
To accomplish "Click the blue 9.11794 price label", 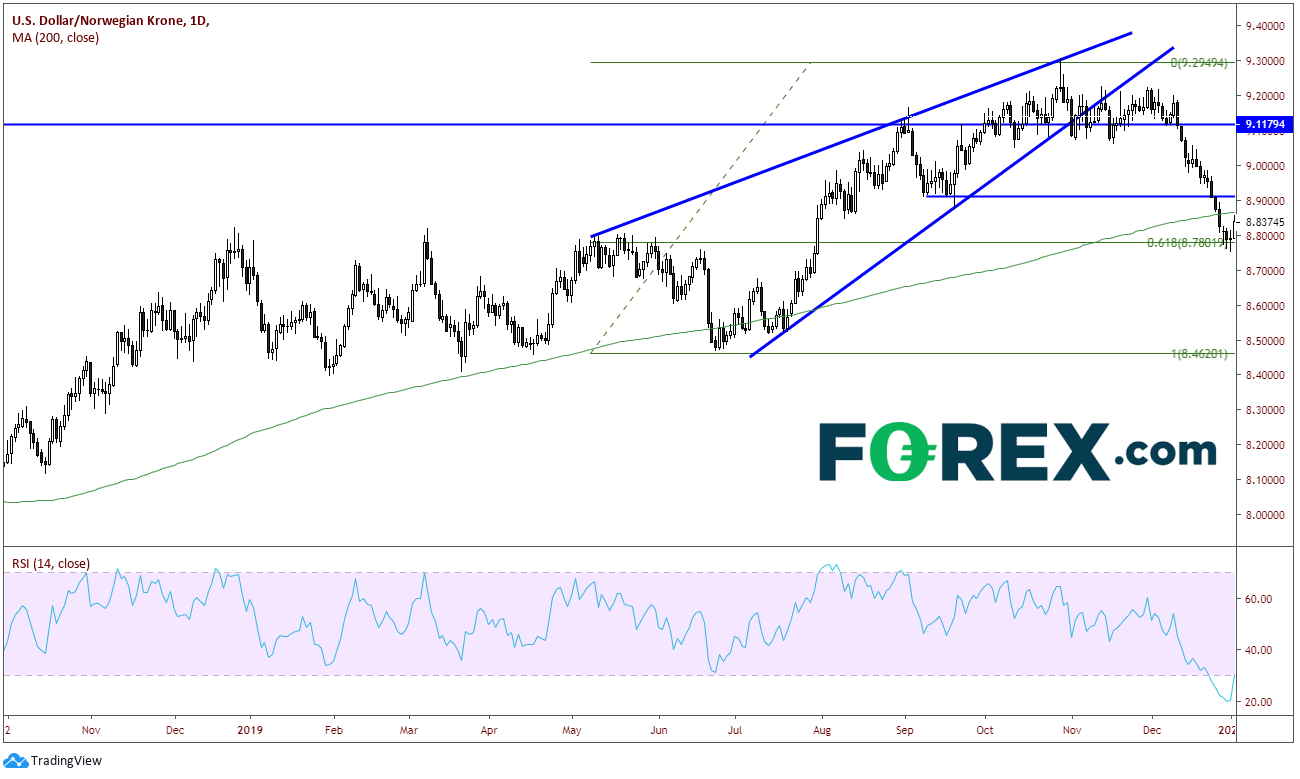I will (x=1264, y=125).
